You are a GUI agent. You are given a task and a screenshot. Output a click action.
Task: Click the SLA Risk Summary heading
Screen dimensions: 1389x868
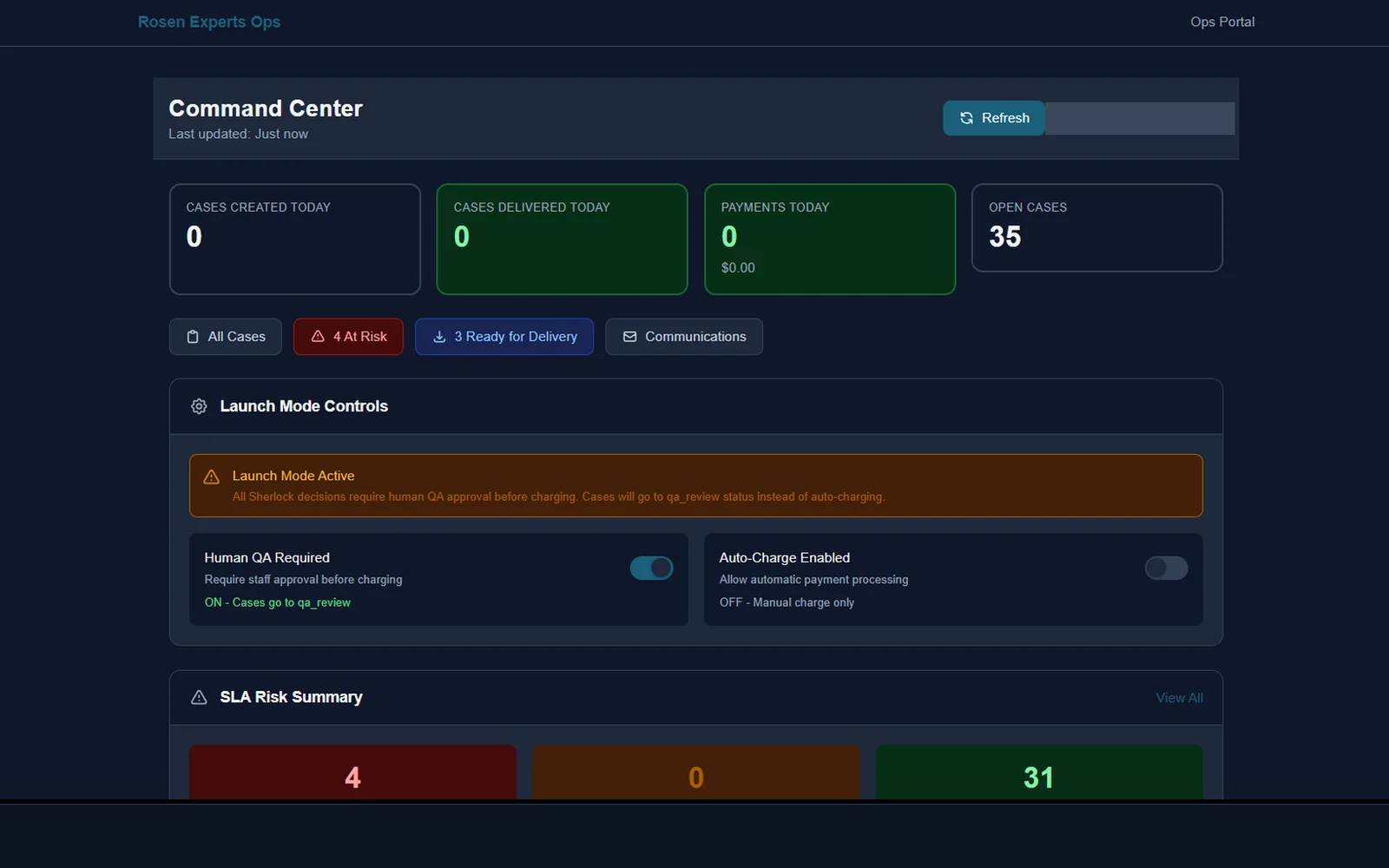[291, 697]
